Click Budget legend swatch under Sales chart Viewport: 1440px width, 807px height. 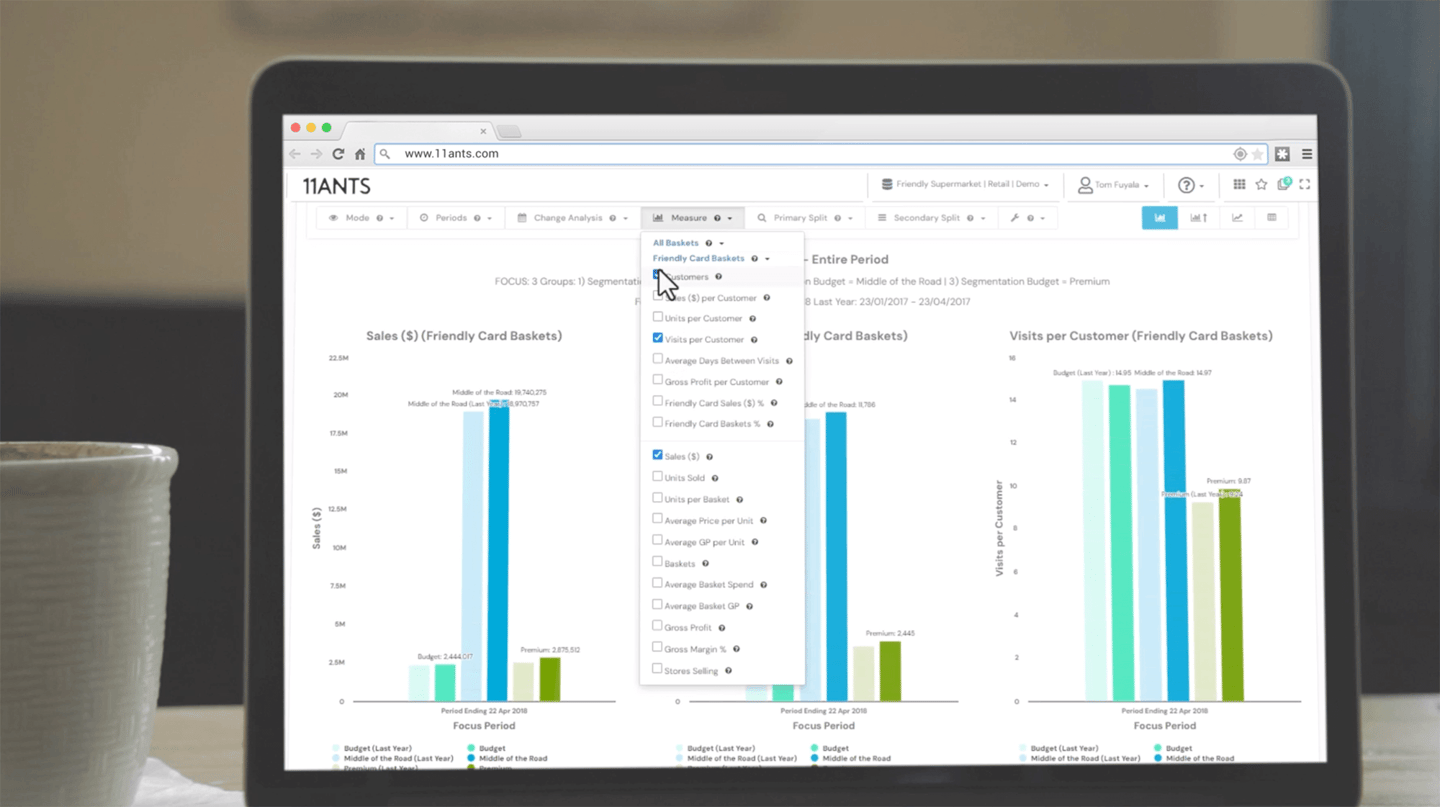coord(471,748)
